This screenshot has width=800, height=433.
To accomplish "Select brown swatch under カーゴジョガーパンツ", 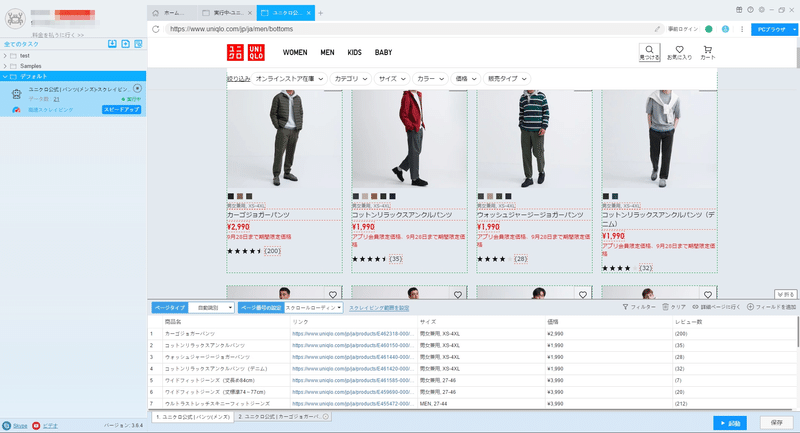I will 240,196.
